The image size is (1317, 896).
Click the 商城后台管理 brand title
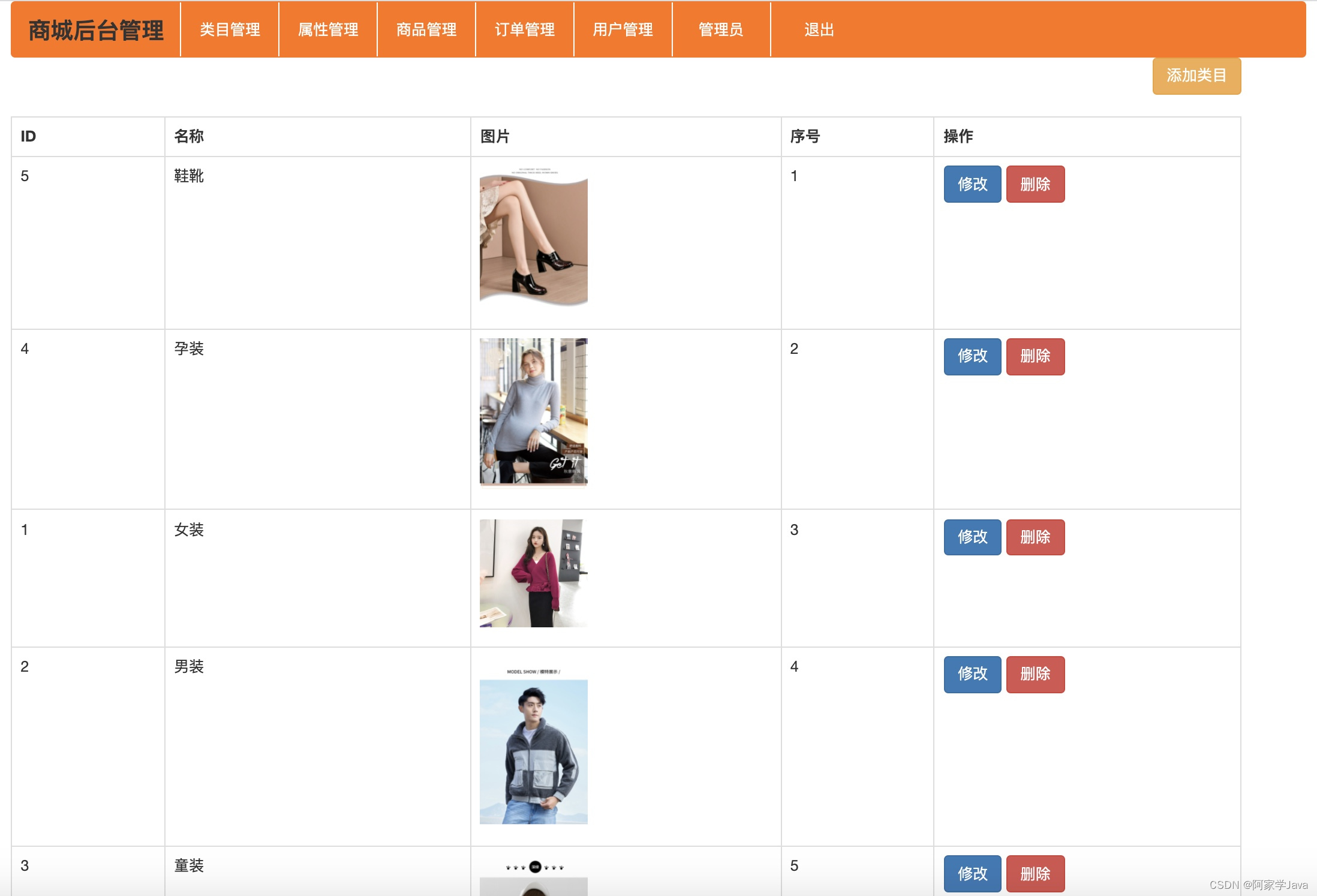pos(96,30)
